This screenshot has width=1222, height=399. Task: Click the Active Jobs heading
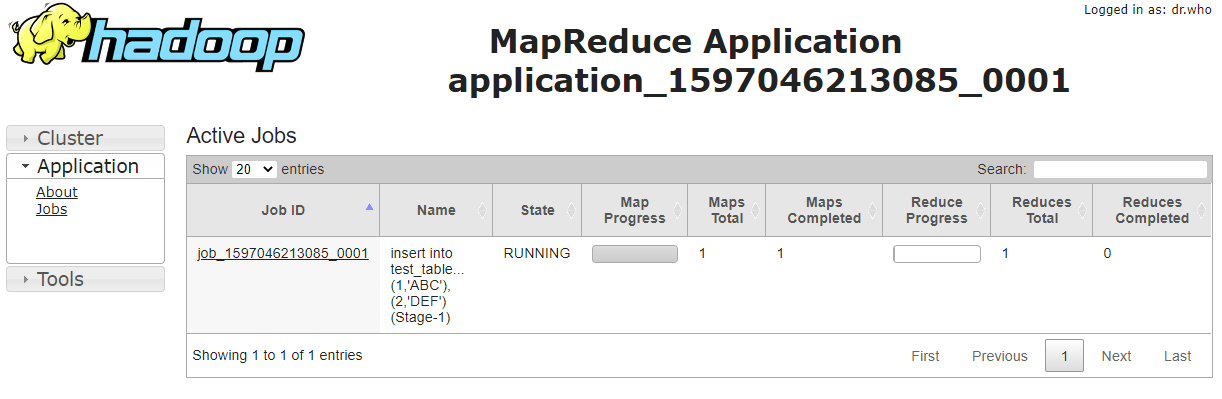point(241,136)
